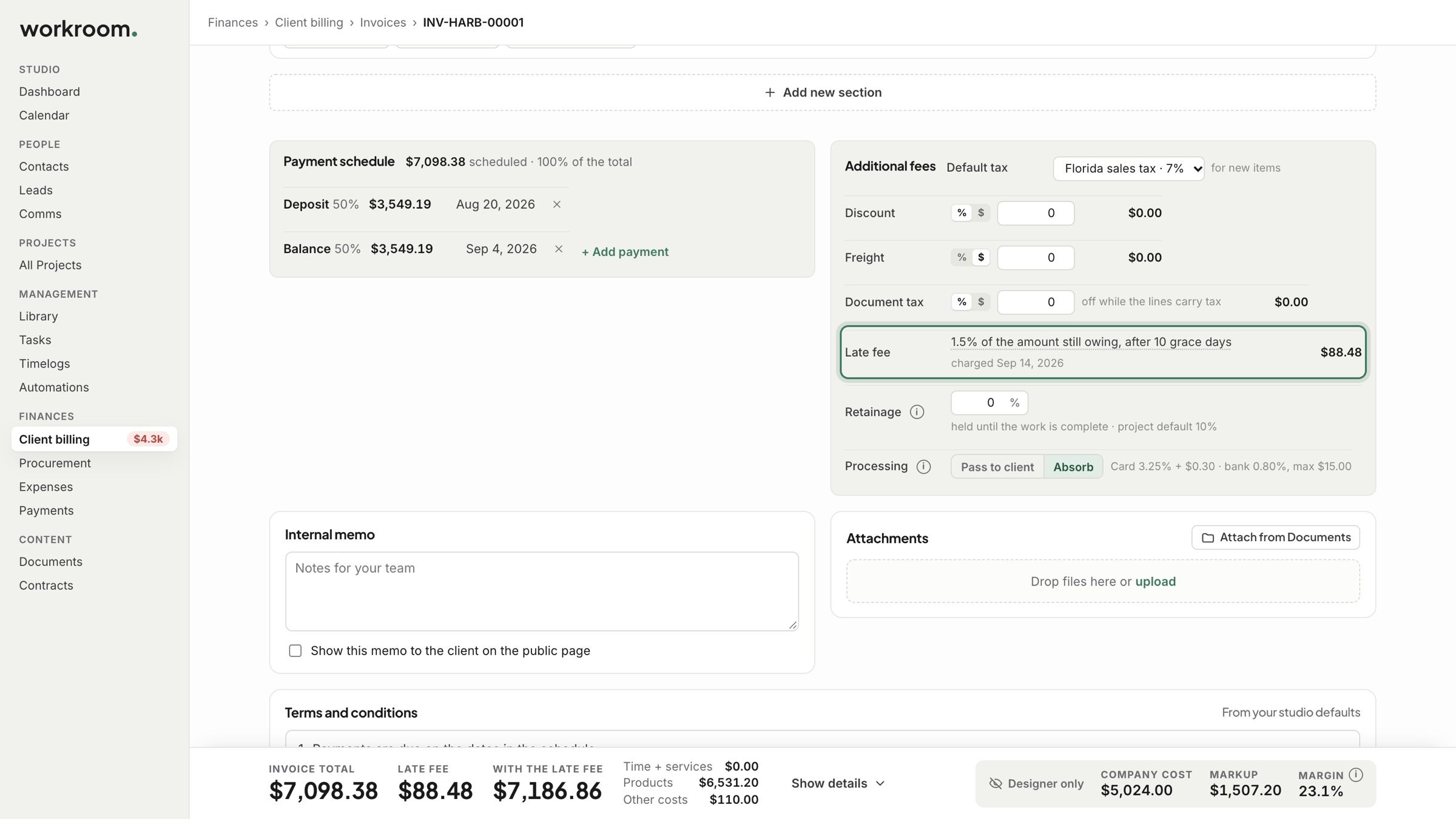Remove the Deposit payment row

[x=556, y=204]
